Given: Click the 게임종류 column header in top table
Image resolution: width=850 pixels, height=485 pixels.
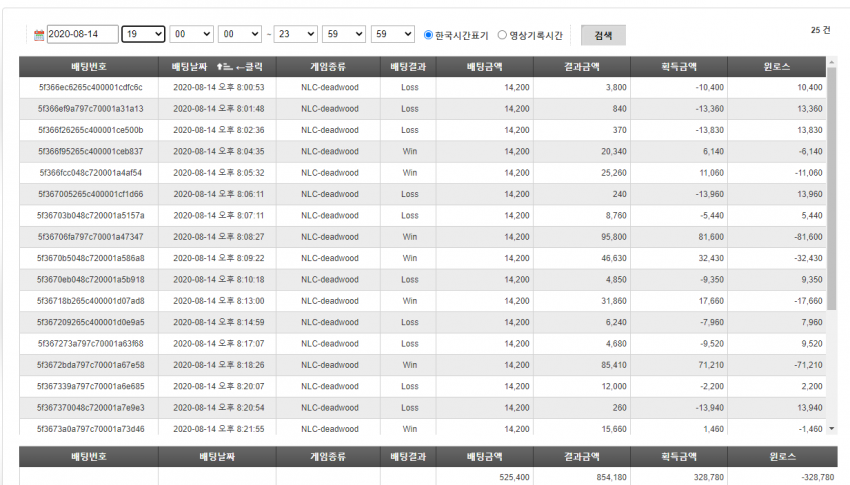Looking at the screenshot, I should (x=328, y=67).
